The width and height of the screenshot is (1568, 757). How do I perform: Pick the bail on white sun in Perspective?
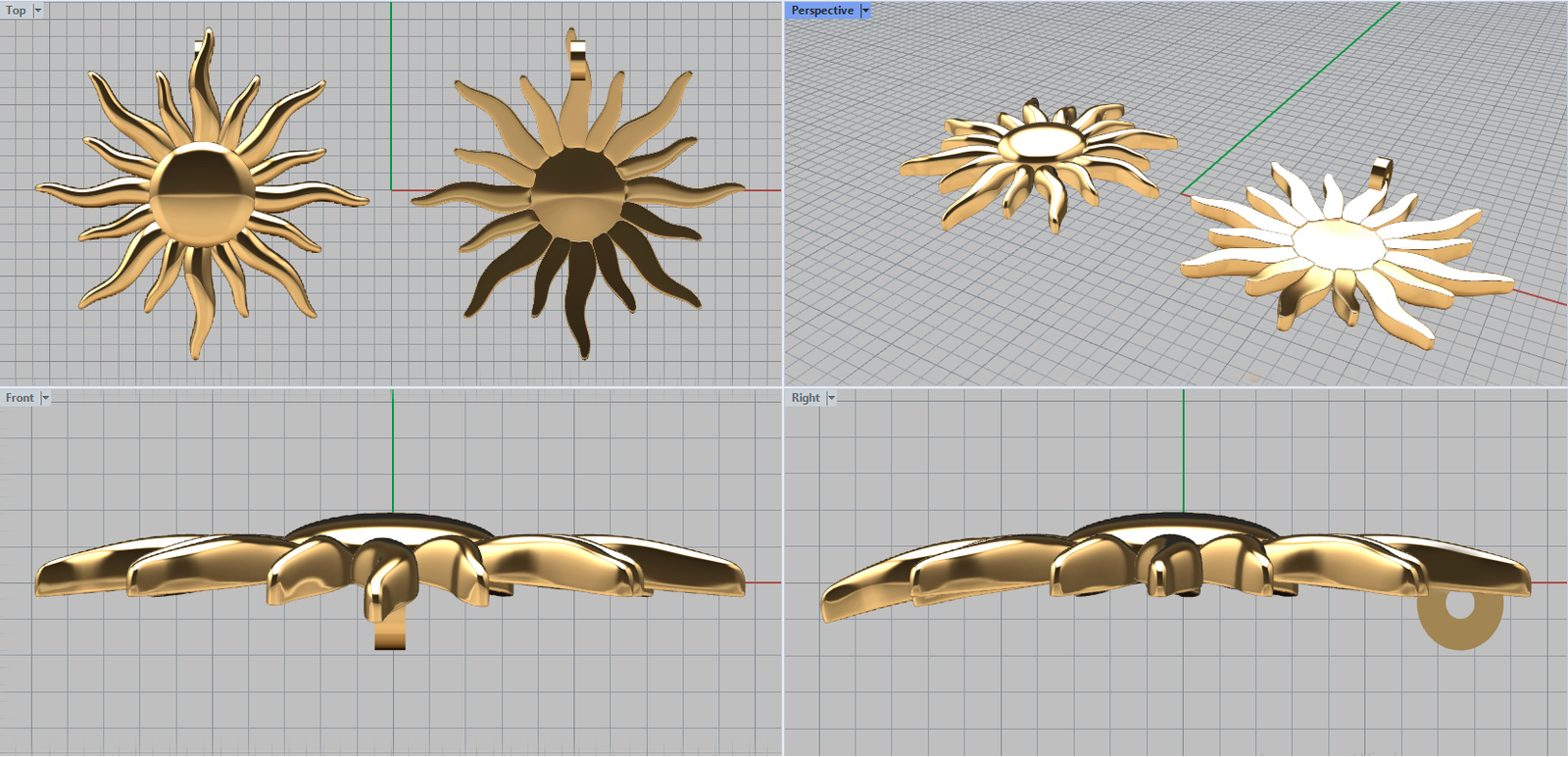coord(1383,172)
